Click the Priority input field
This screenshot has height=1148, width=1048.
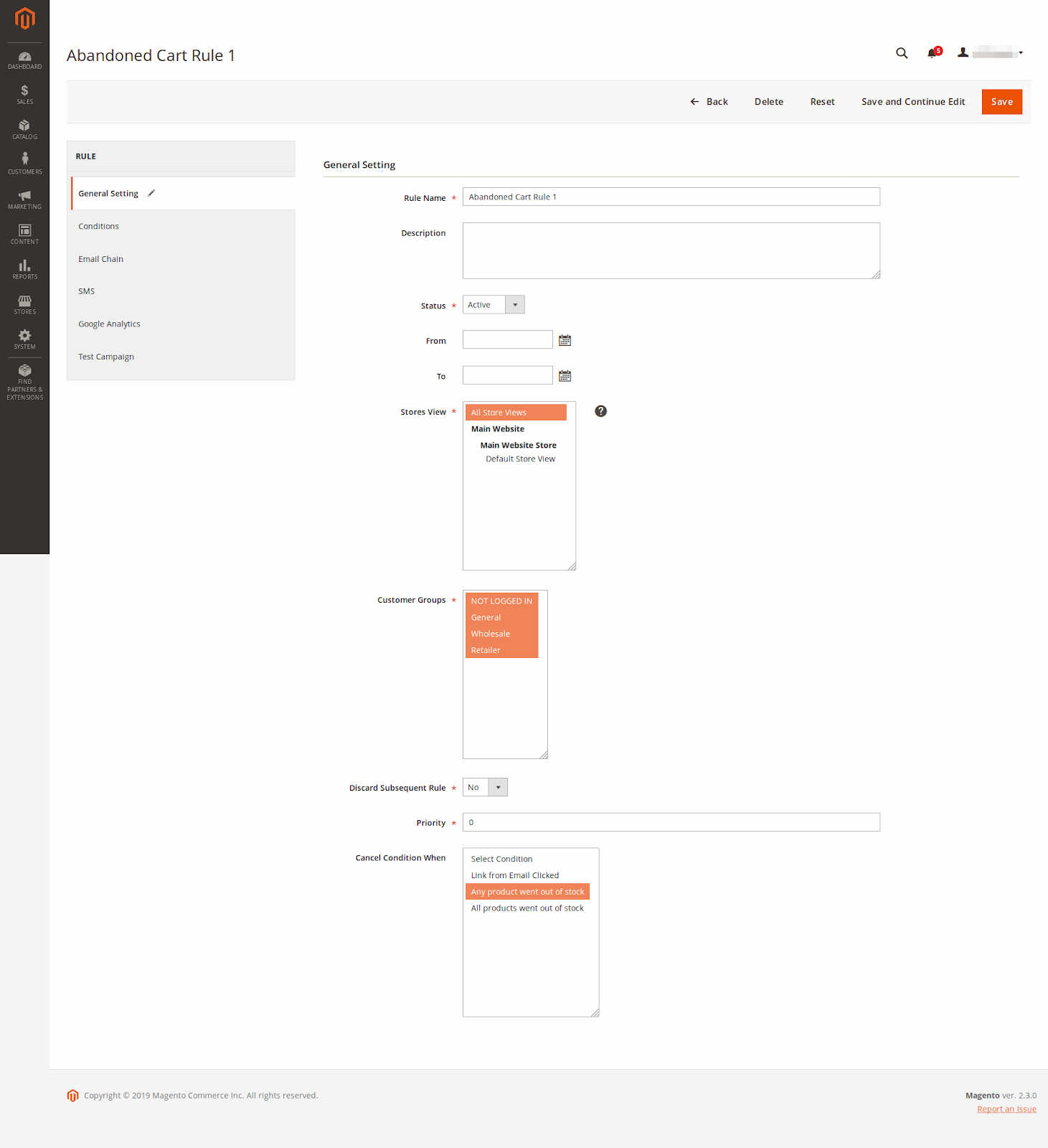671,822
